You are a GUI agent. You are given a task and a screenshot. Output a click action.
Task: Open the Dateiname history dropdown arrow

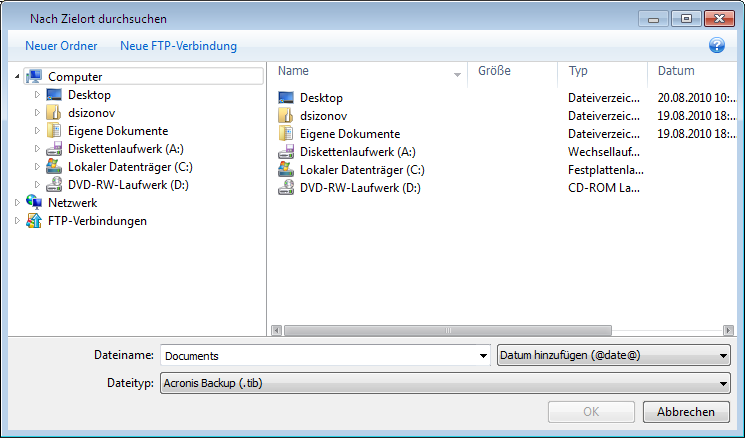[483, 356]
